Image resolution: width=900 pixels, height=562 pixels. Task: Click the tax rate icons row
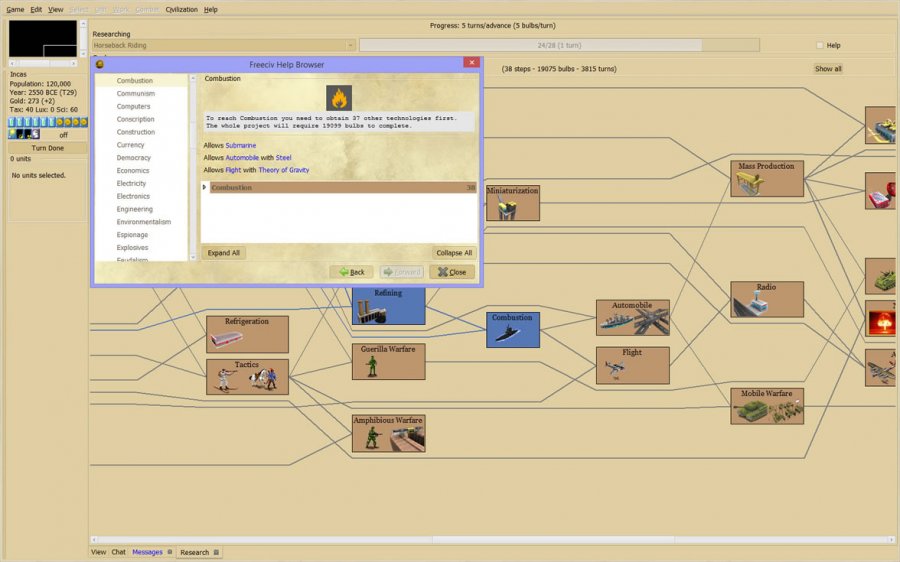[48, 122]
